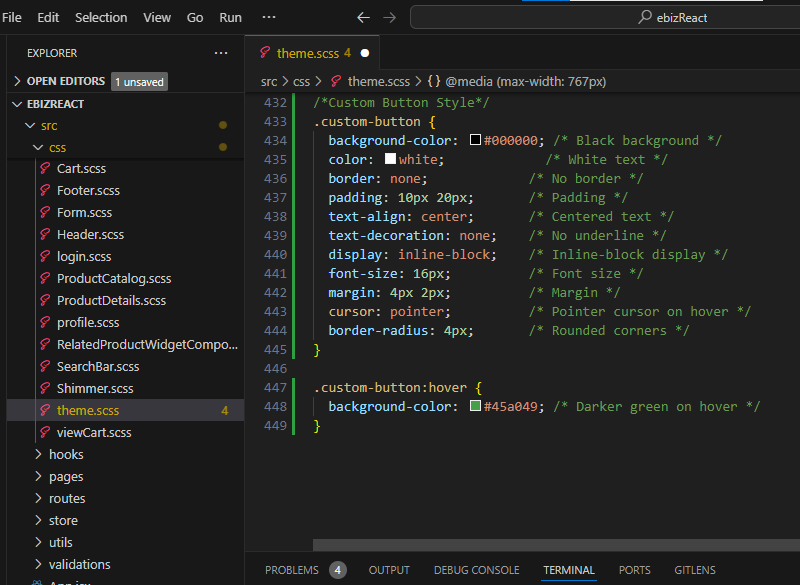Open the Run menu
Image resolution: width=800 pixels, height=585 pixels.
(231, 17)
